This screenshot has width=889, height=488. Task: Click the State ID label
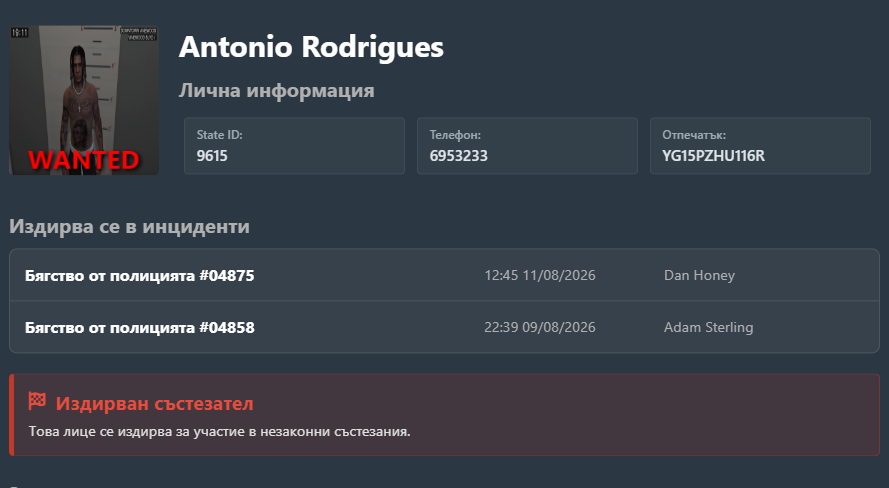click(x=219, y=135)
